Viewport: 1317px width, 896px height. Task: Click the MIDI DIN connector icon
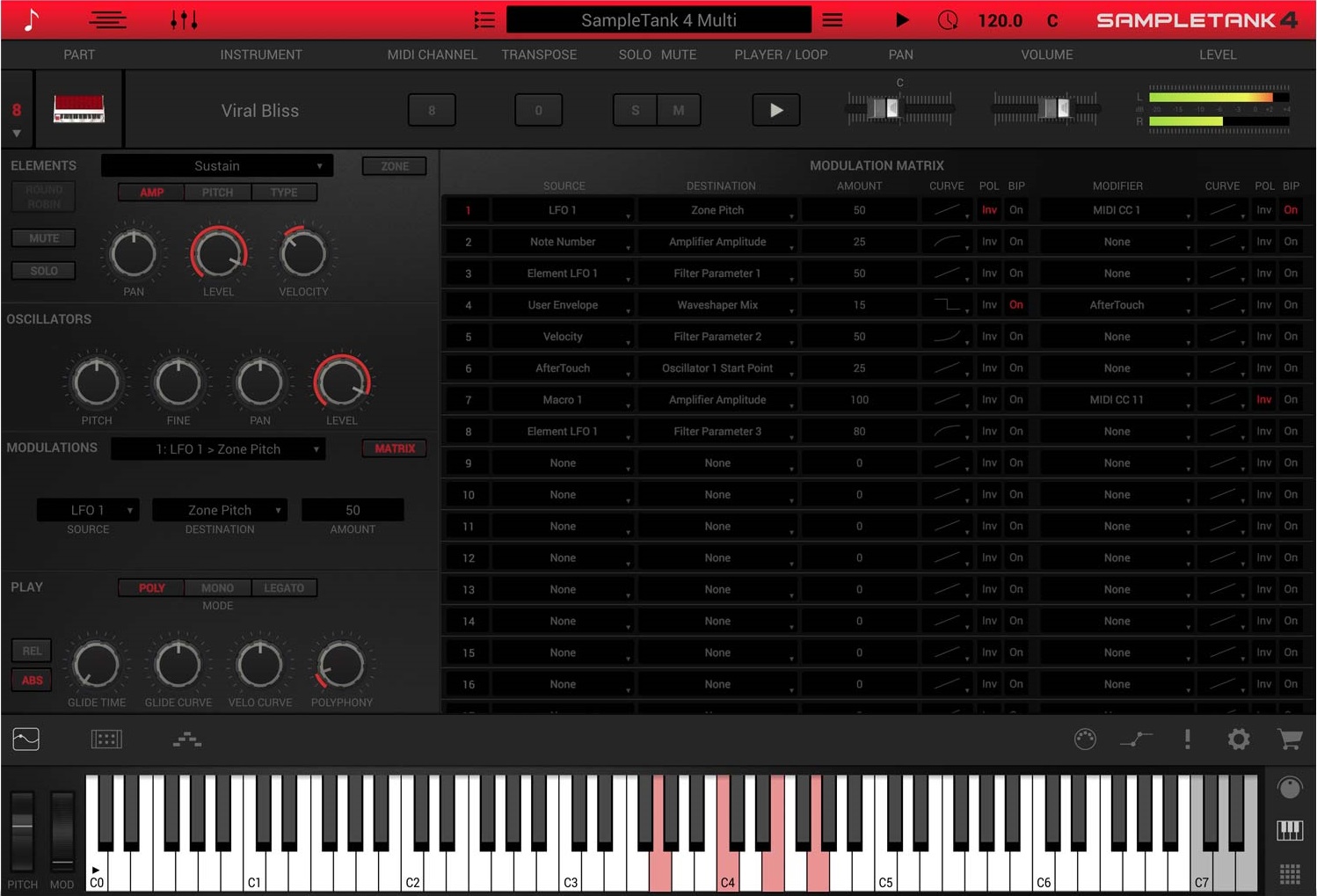point(1085,739)
